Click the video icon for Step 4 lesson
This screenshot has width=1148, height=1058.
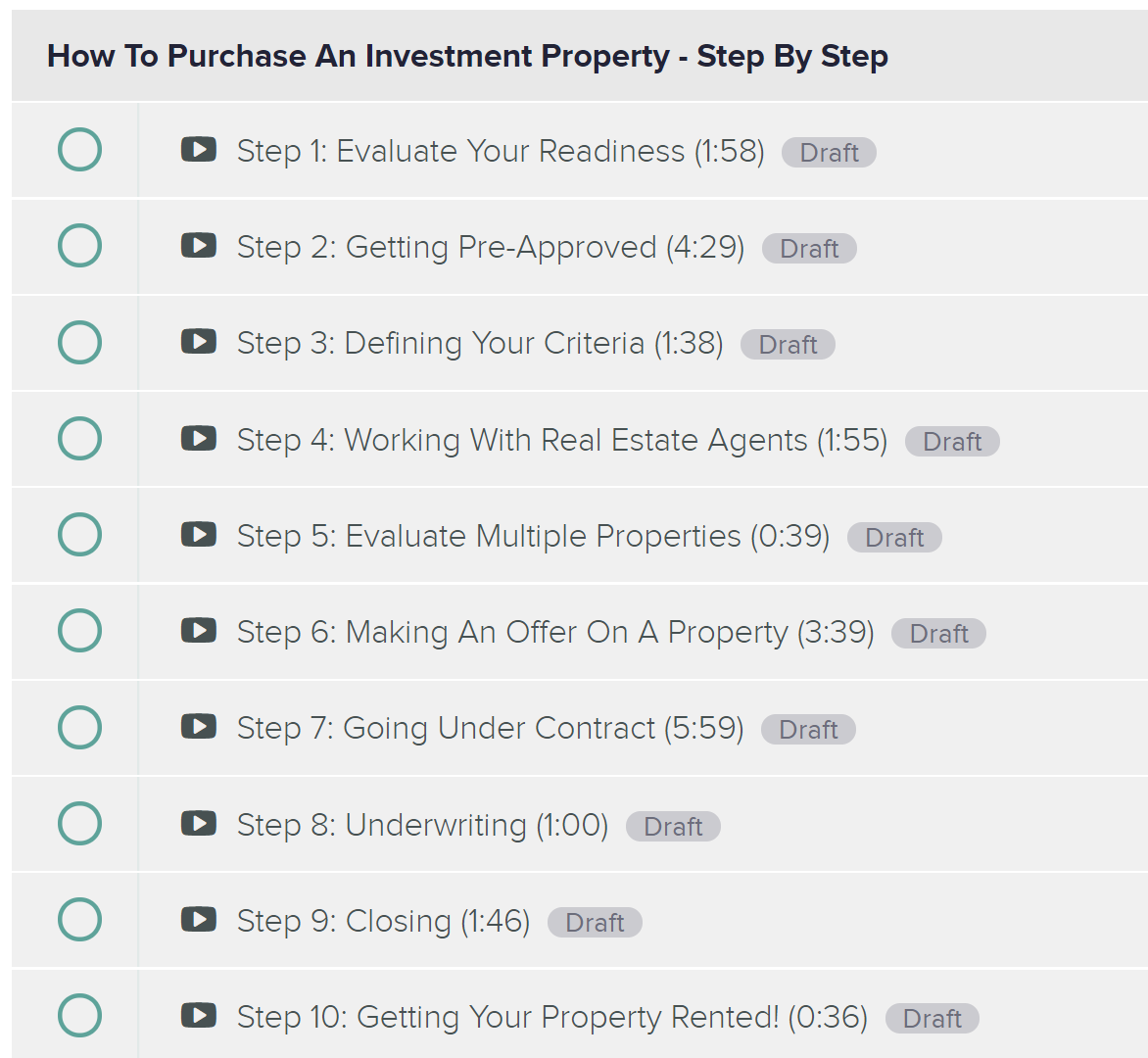pyautogui.click(x=199, y=439)
